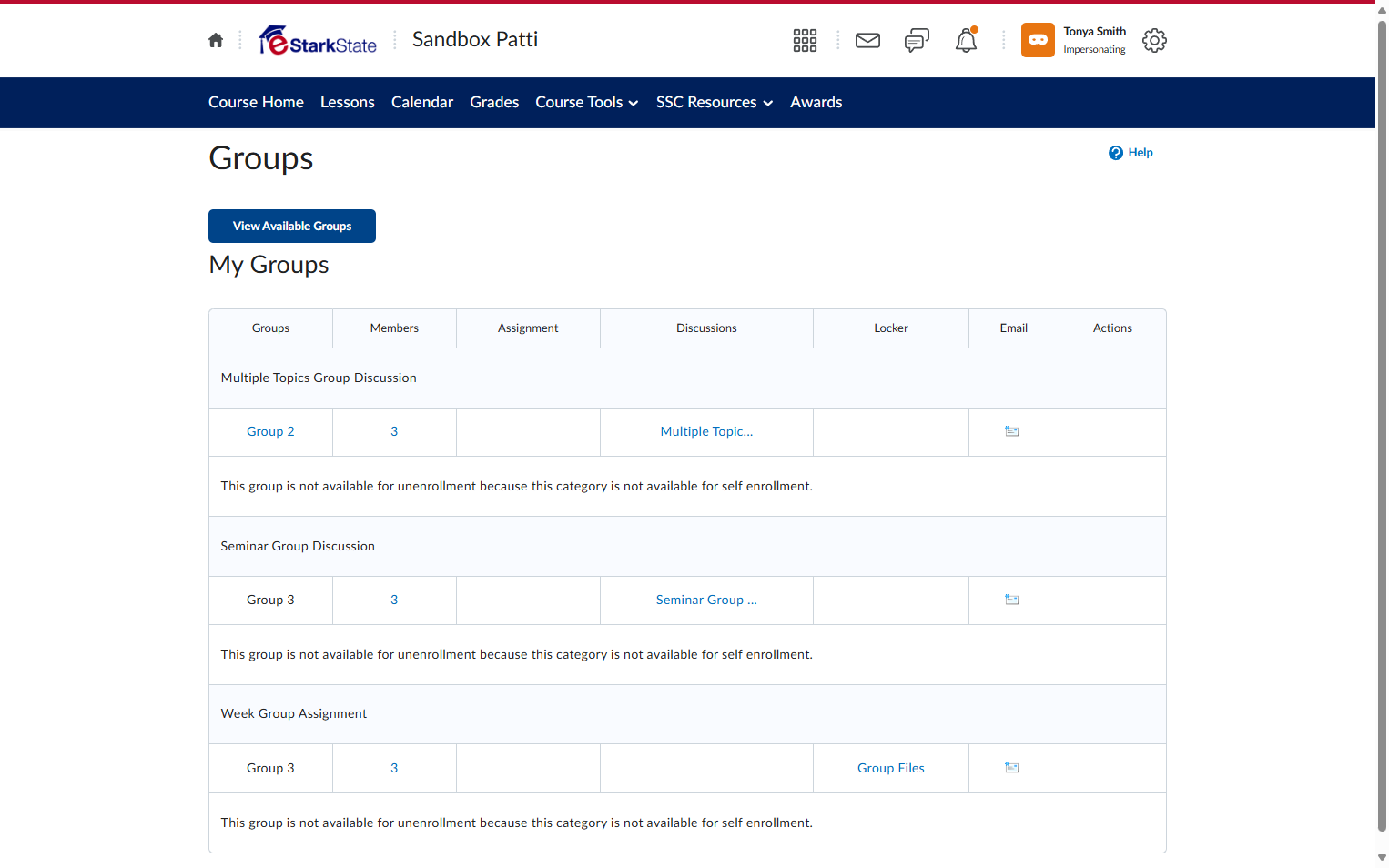Open message alerts envelope icon
The width and height of the screenshot is (1389, 868).
(867, 40)
